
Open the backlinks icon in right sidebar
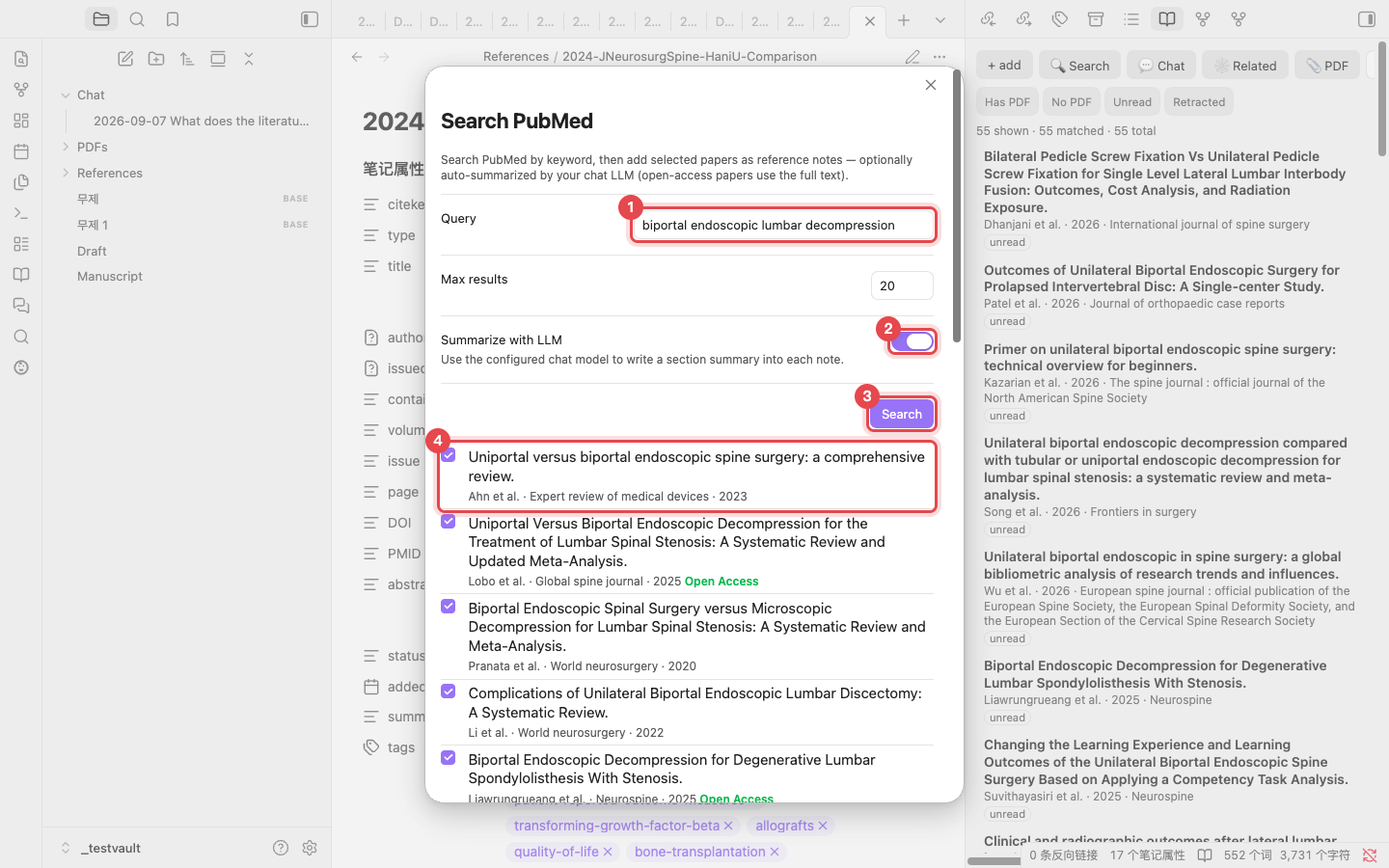pos(988,19)
